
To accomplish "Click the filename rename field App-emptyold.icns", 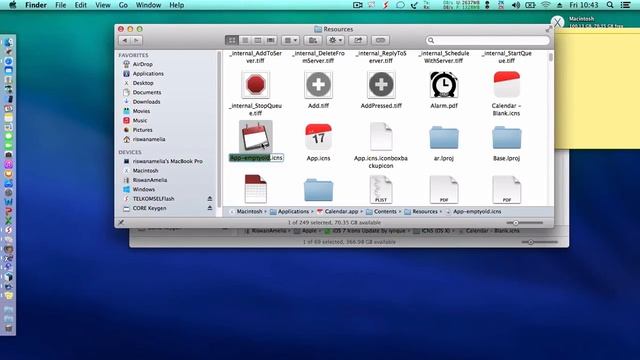I will click(256, 158).
